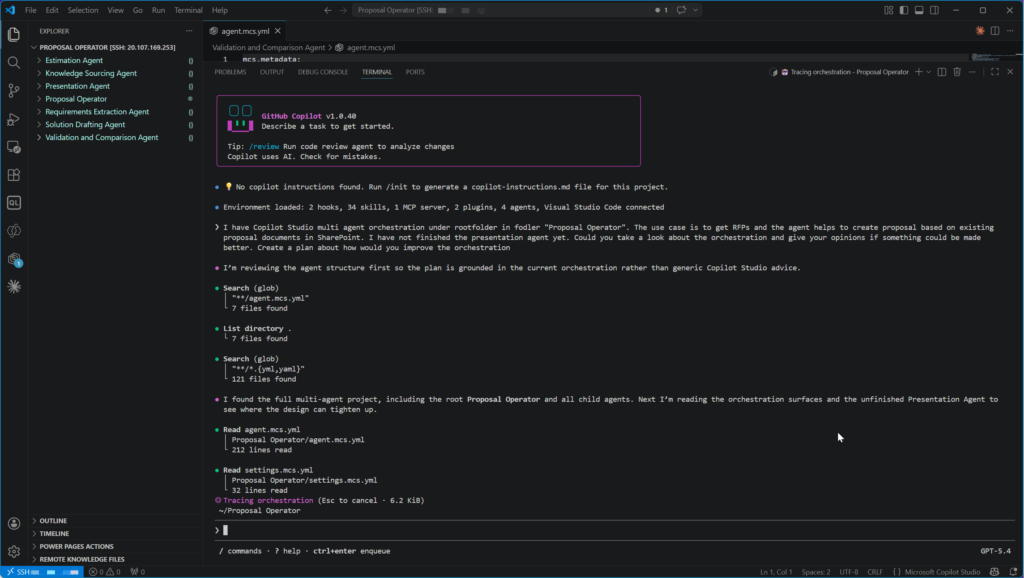Click the orange starburst icon in editor toolbar
Image resolution: width=1024 pixels, height=578 pixels.
[x=980, y=31]
